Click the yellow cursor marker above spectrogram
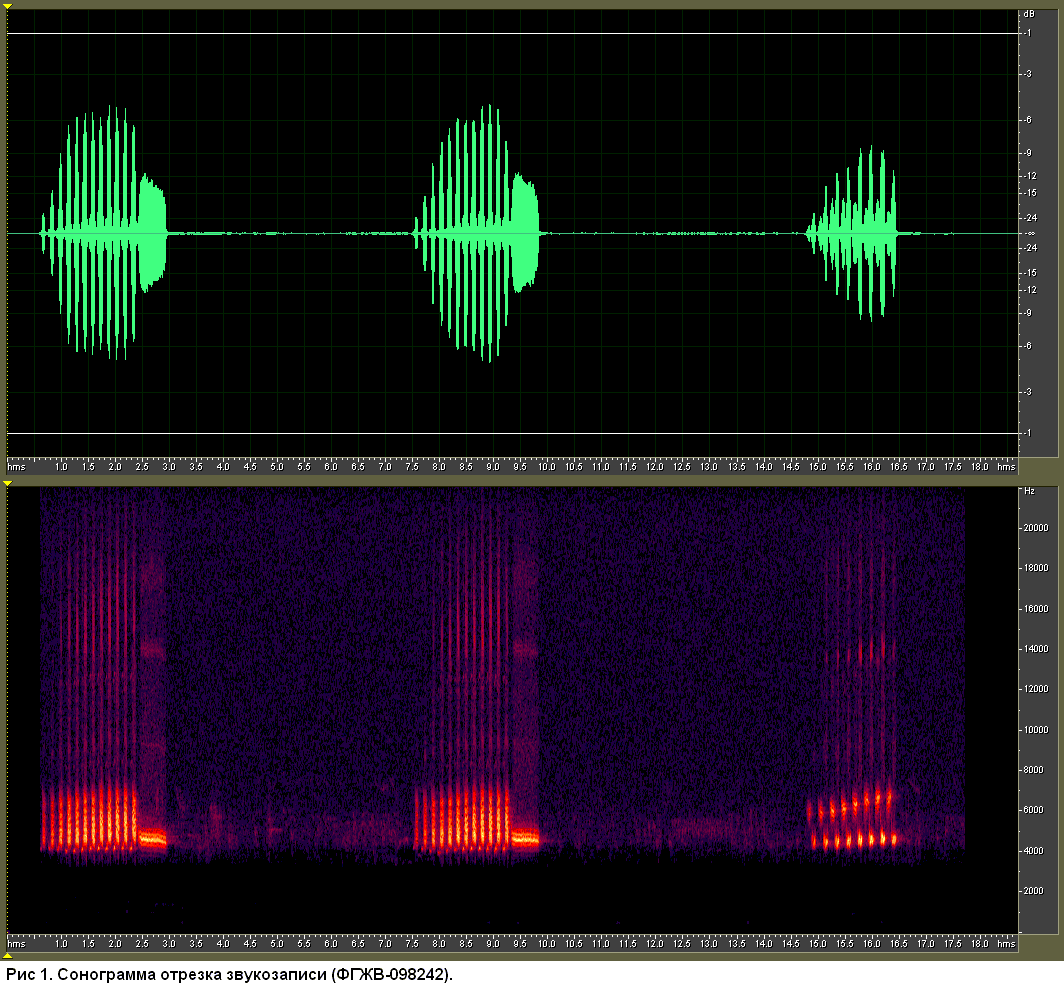Image resolution: width=1064 pixels, height=990 pixels. point(7,483)
